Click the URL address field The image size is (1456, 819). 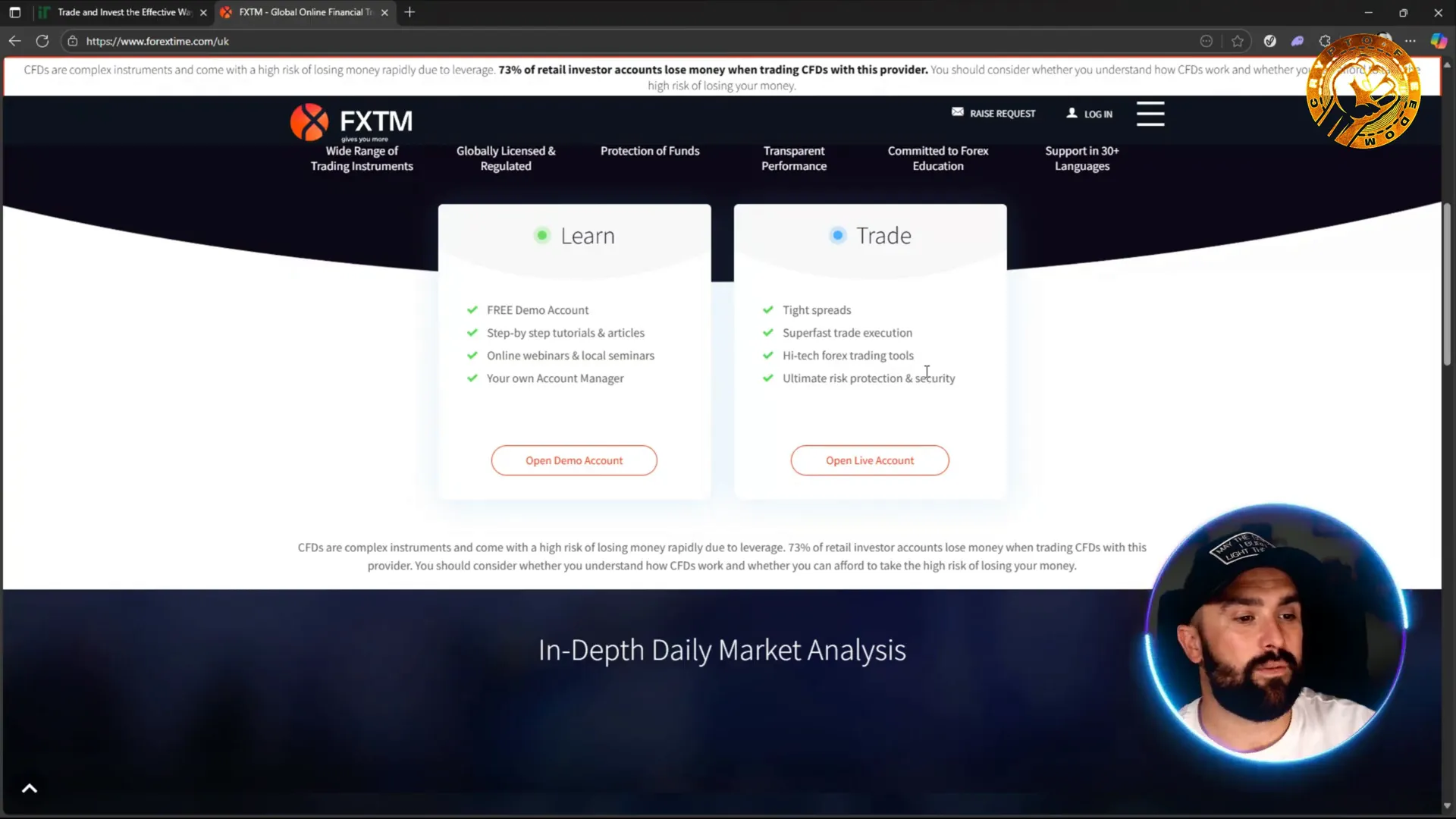(629, 41)
